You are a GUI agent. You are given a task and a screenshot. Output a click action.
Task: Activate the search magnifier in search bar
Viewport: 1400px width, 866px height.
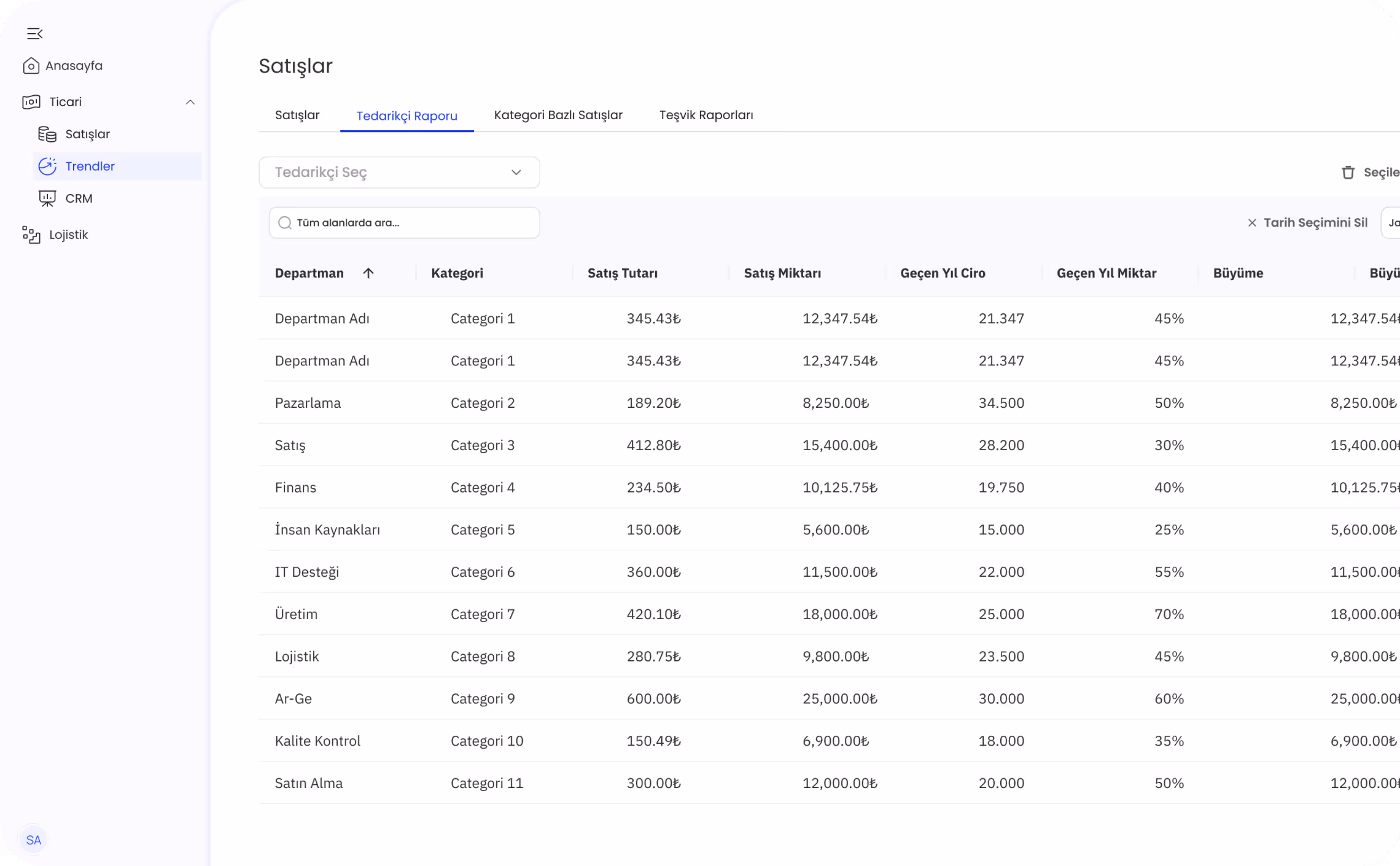pos(285,222)
